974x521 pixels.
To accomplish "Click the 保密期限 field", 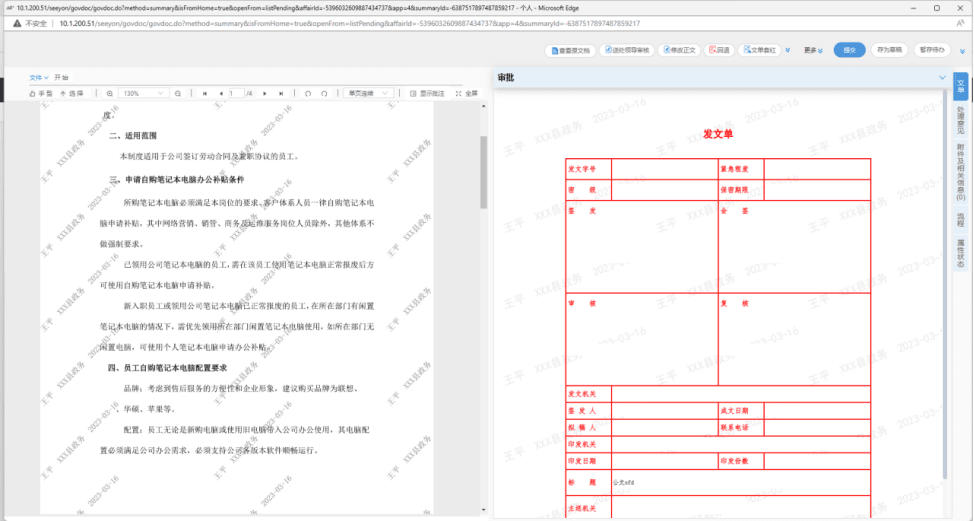I will (x=817, y=190).
